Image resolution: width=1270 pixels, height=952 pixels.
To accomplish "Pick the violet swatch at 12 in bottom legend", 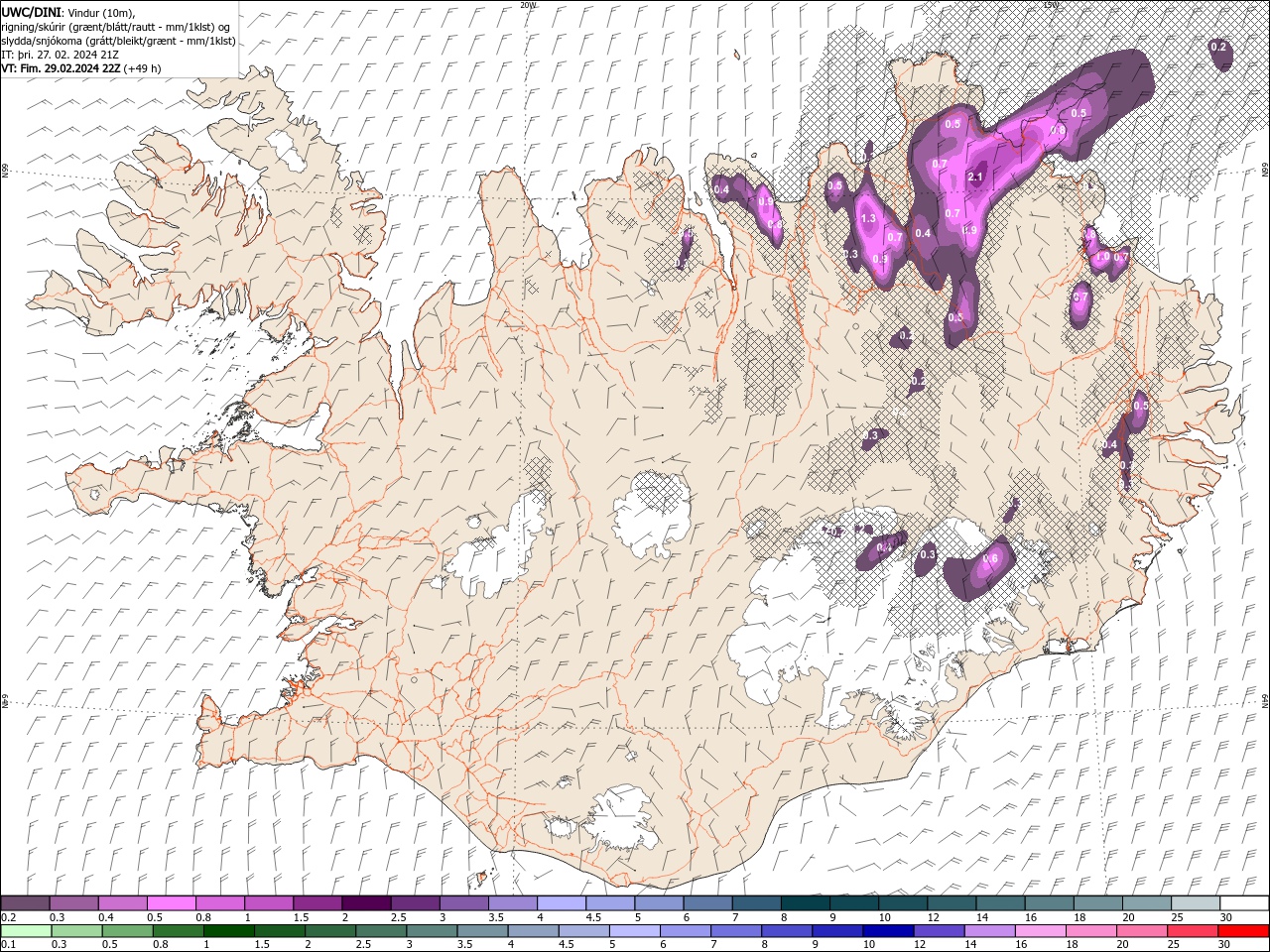I will coord(938,931).
